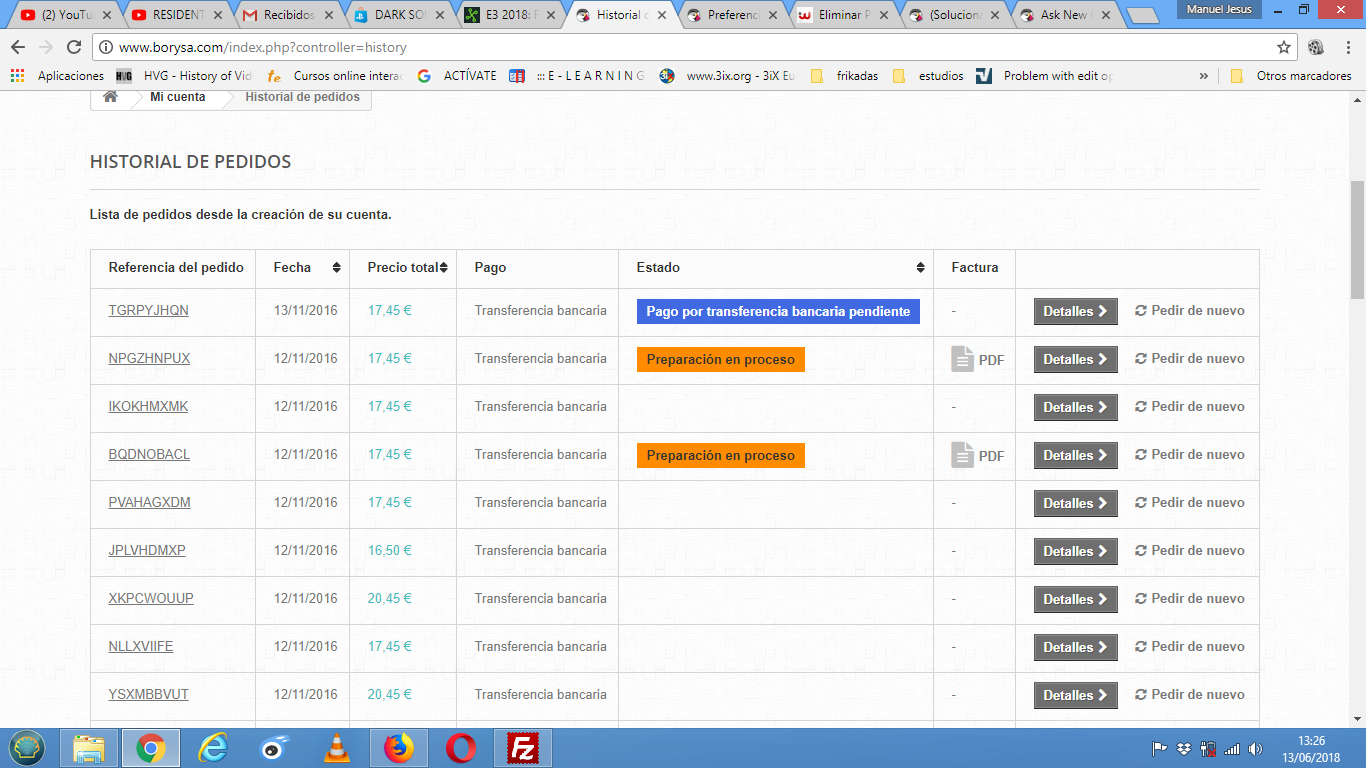This screenshot has width=1366, height=768.
Task: Reload the page using the refresh icon
Action: click(x=74, y=47)
